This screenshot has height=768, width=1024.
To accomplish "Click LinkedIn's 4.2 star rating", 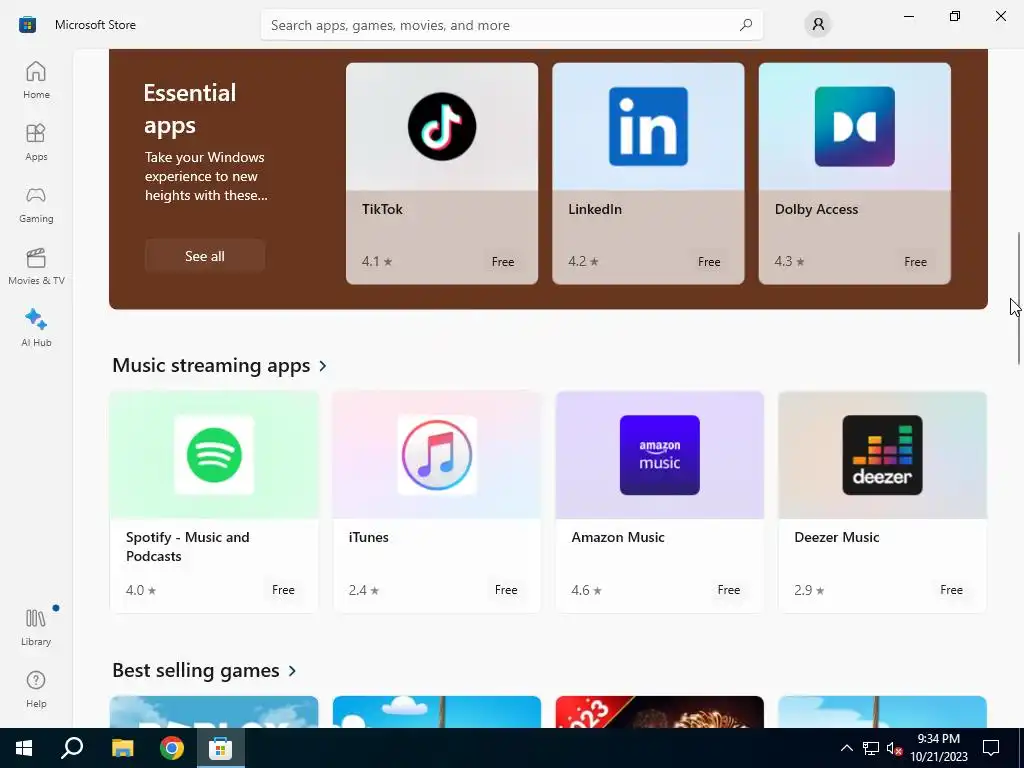I will click(583, 261).
